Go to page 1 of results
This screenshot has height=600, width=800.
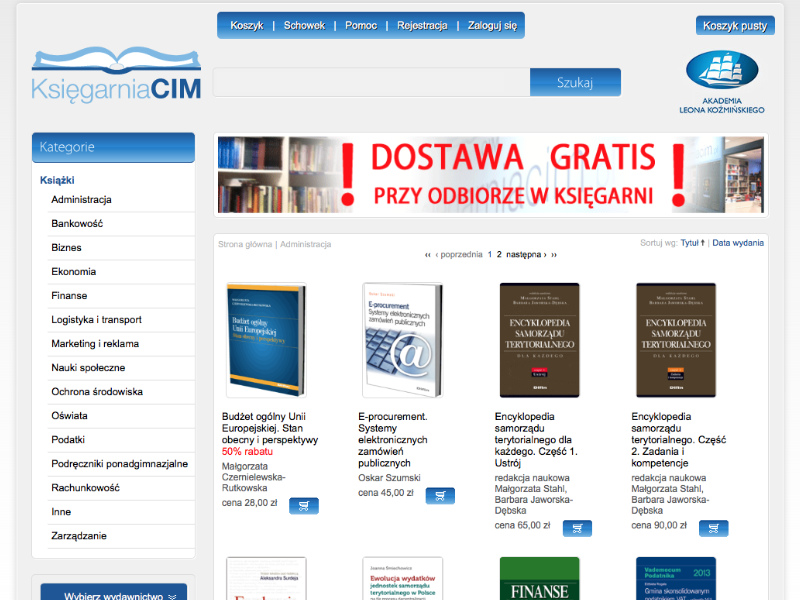(490, 255)
